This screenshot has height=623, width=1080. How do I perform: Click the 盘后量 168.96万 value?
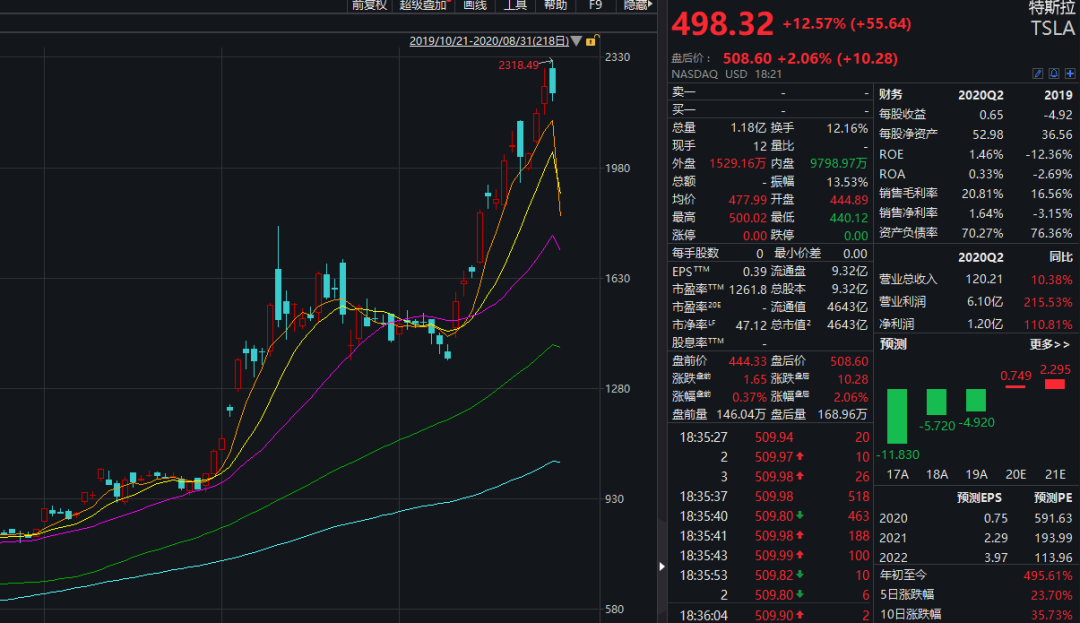coord(841,414)
